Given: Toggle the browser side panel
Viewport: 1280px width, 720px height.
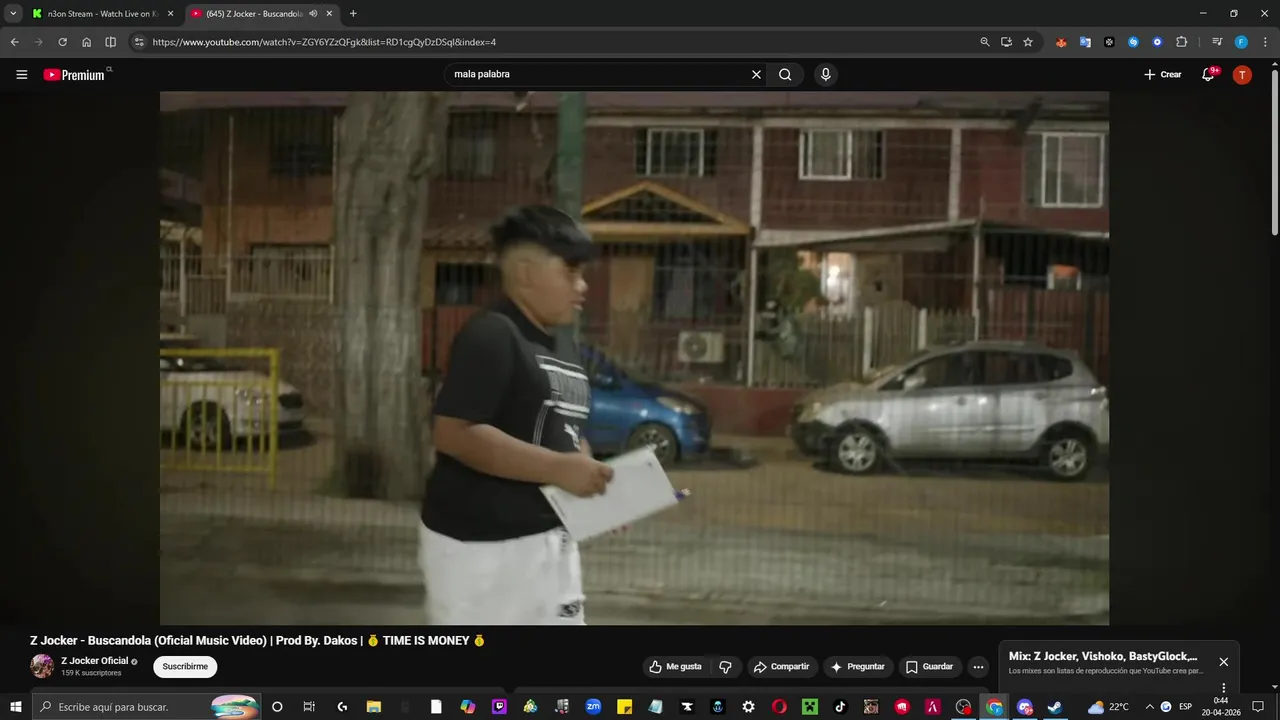Looking at the screenshot, I should pos(111,42).
